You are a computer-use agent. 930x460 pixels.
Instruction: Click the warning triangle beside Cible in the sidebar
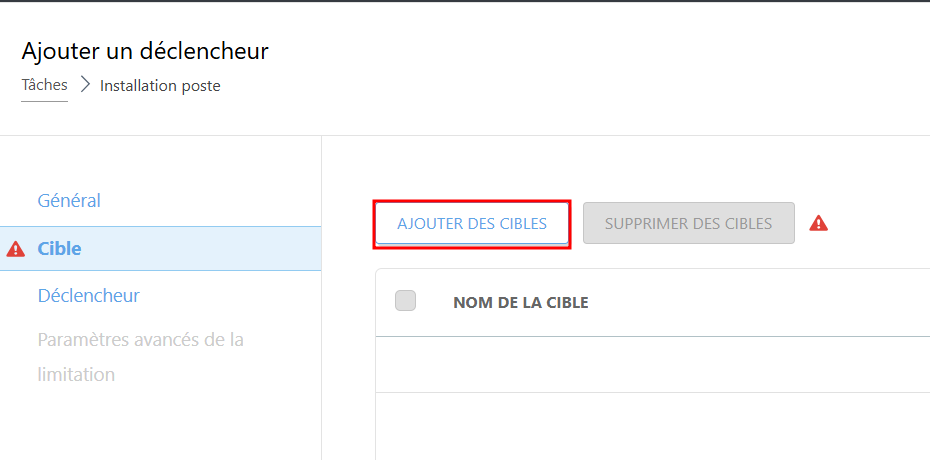point(15,250)
